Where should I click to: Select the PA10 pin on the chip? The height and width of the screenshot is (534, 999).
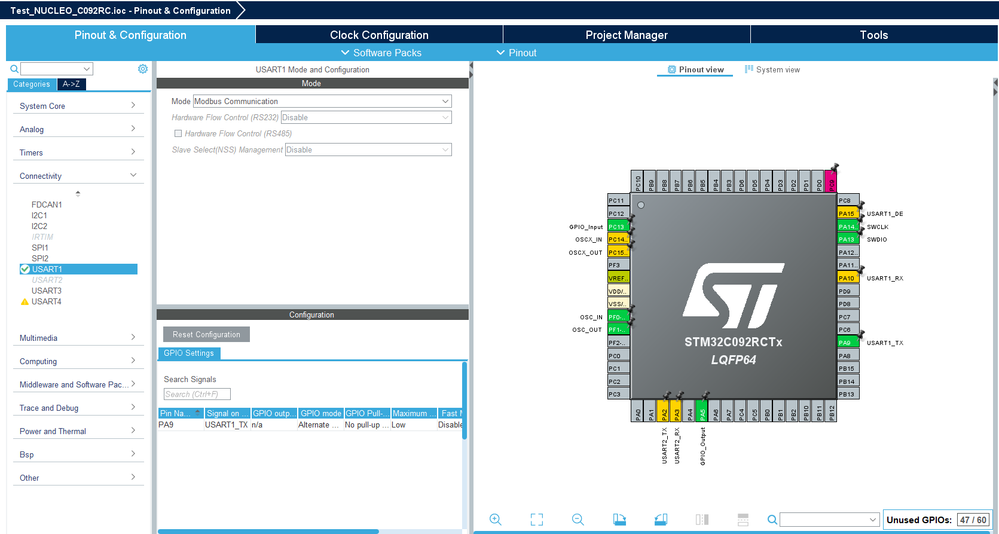point(848,278)
